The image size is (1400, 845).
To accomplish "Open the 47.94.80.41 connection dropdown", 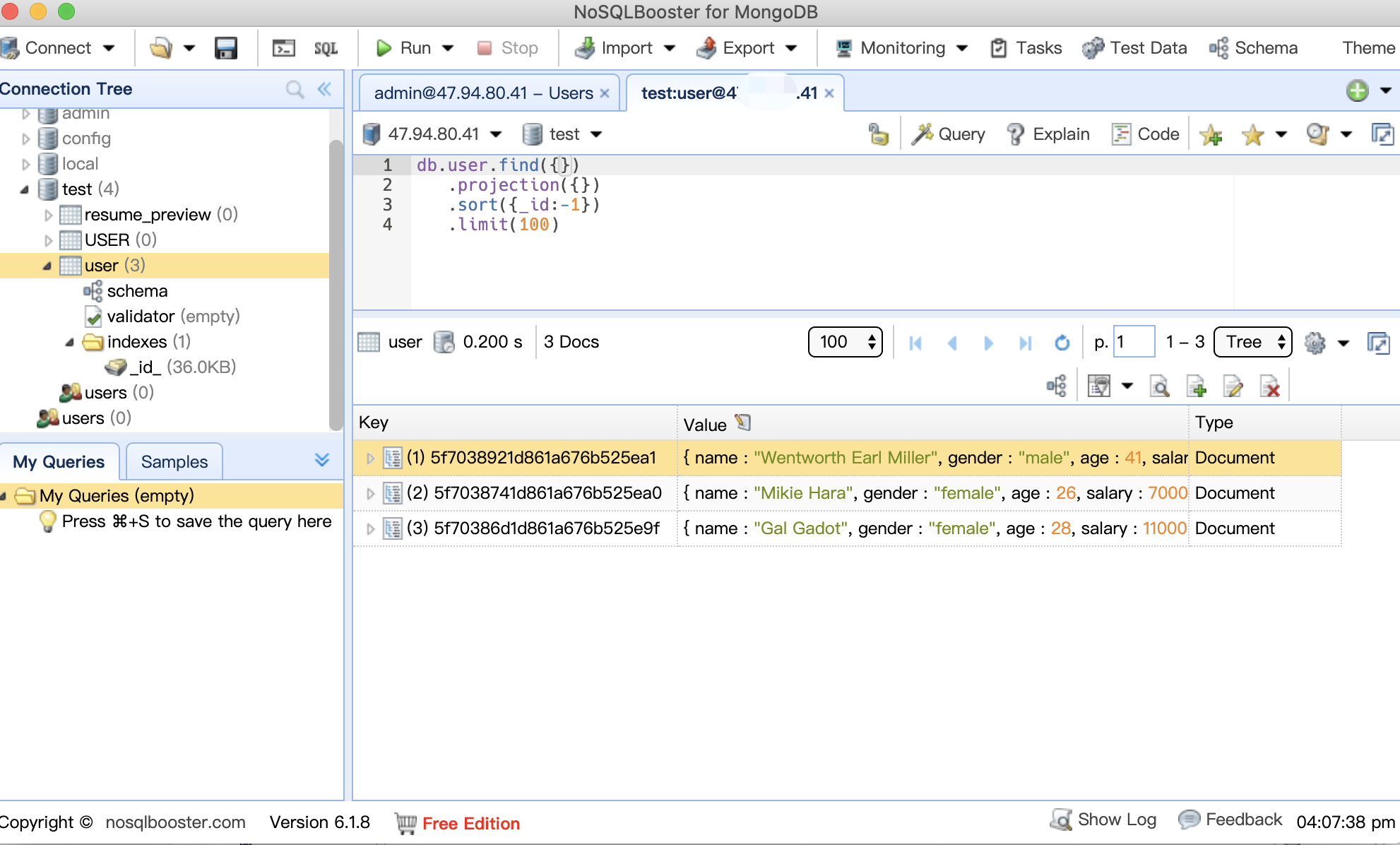I will [x=496, y=134].
